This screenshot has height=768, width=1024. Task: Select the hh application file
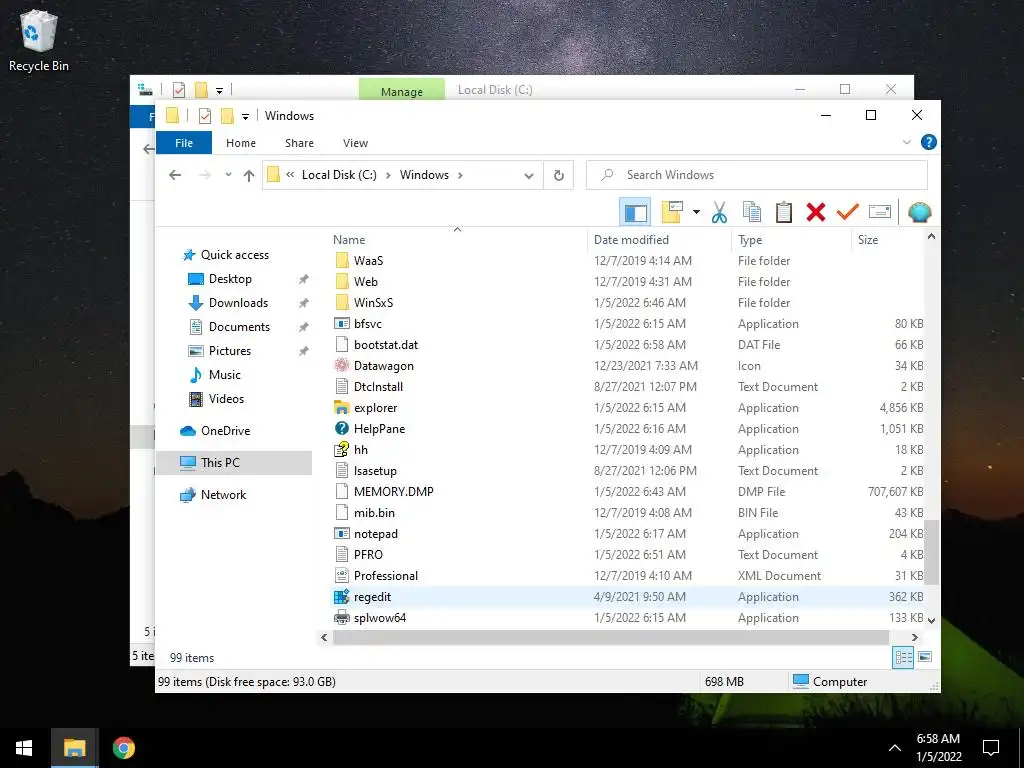[360, 450]
